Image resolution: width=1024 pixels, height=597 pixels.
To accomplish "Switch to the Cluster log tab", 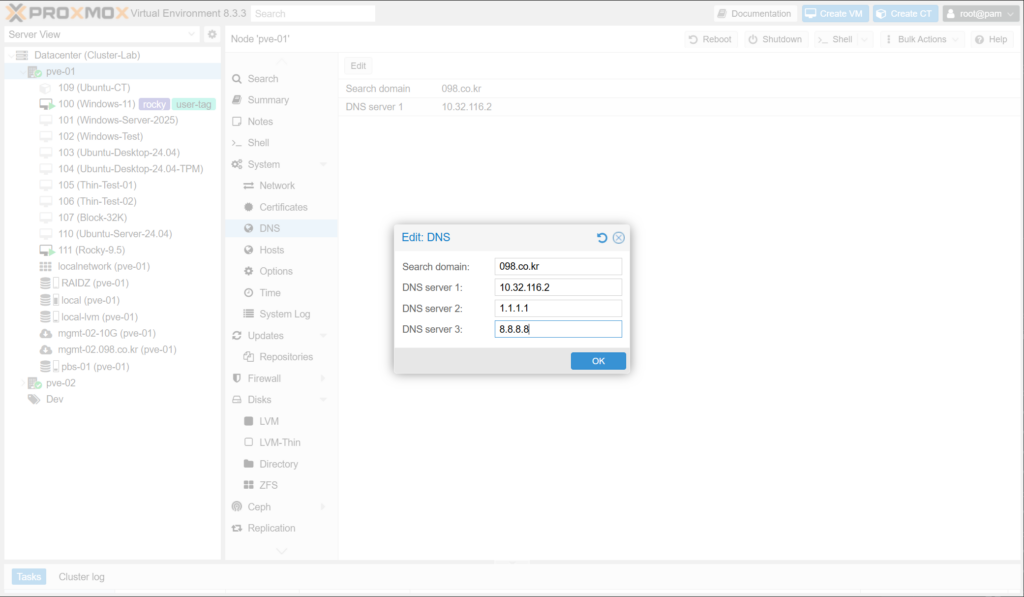I will click(81, 577).
